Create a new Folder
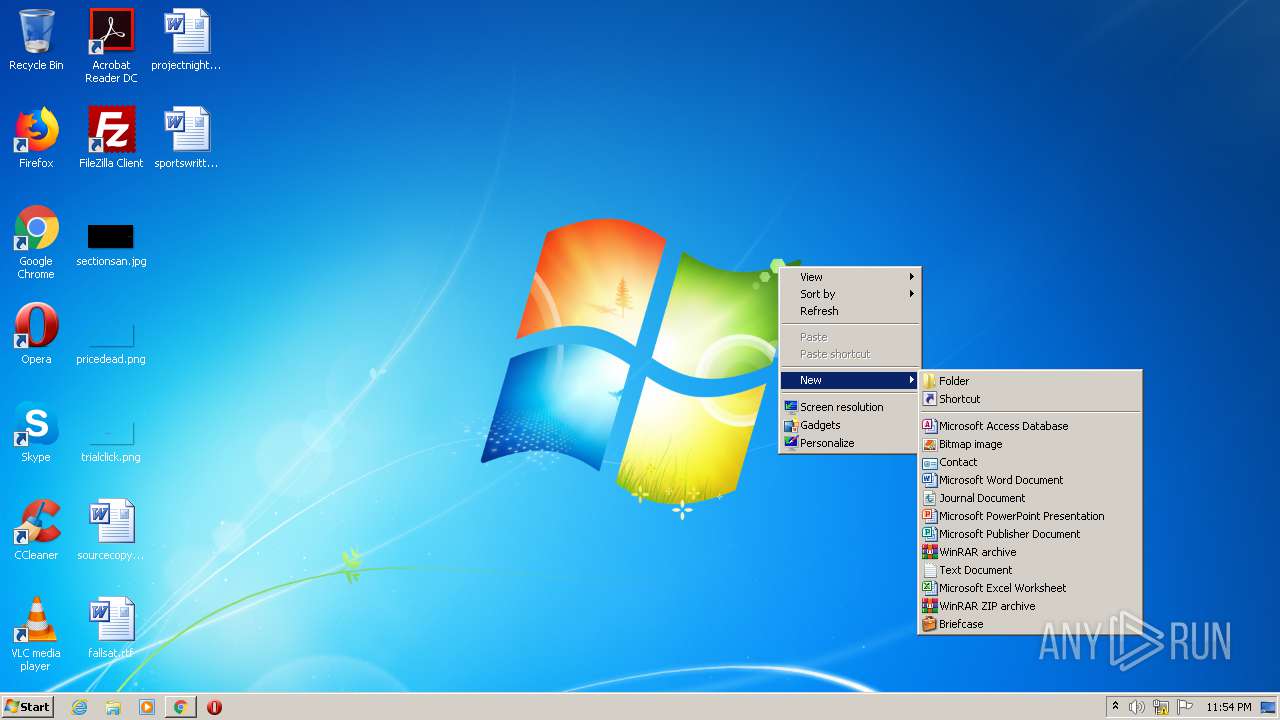 1030,381
